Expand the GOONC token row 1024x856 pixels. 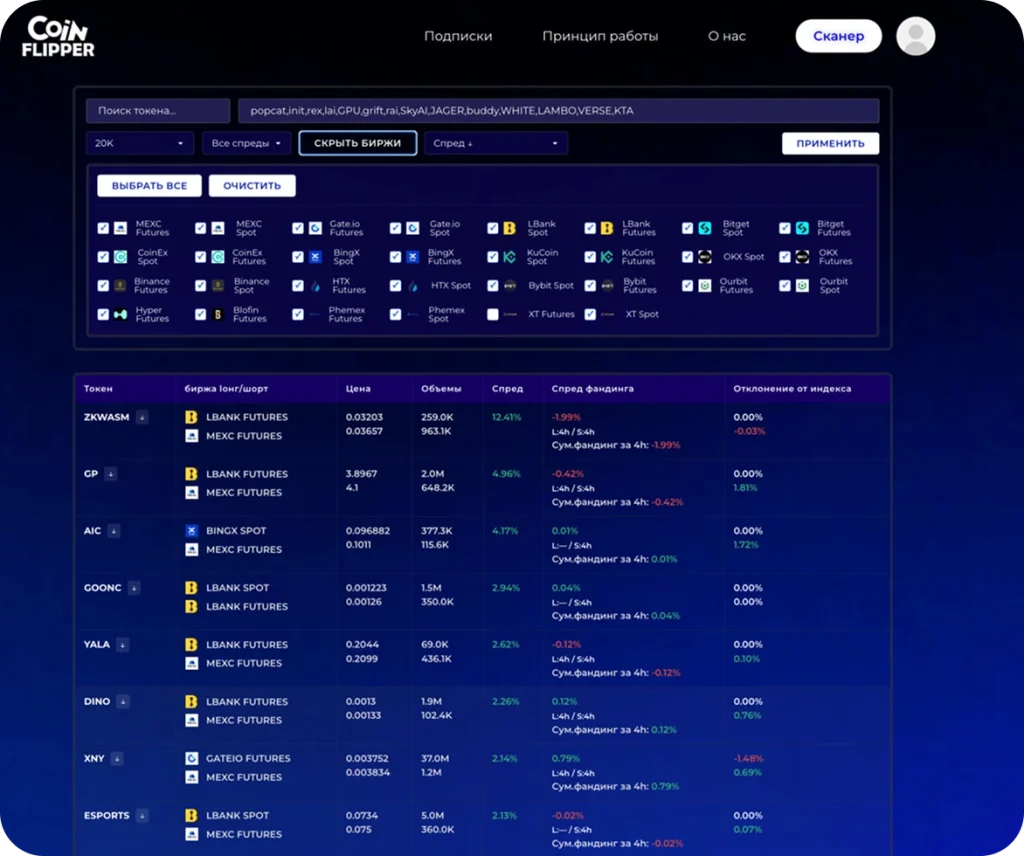point(134,588)
